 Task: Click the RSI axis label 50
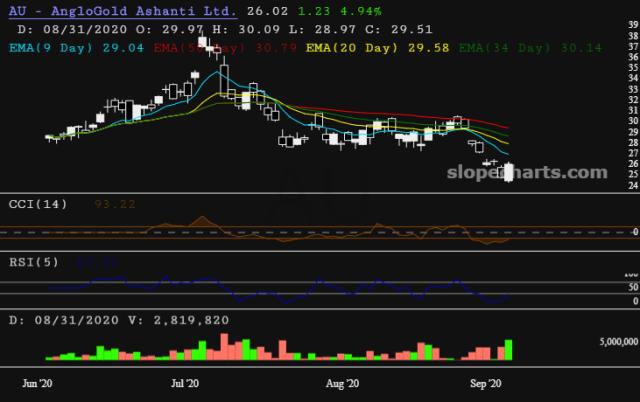point(633,287)
